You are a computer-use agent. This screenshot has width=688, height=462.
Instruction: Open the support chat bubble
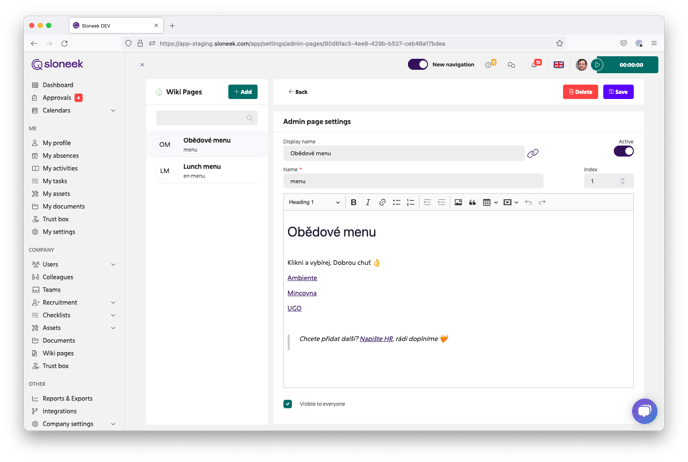(x=644, y=411)
